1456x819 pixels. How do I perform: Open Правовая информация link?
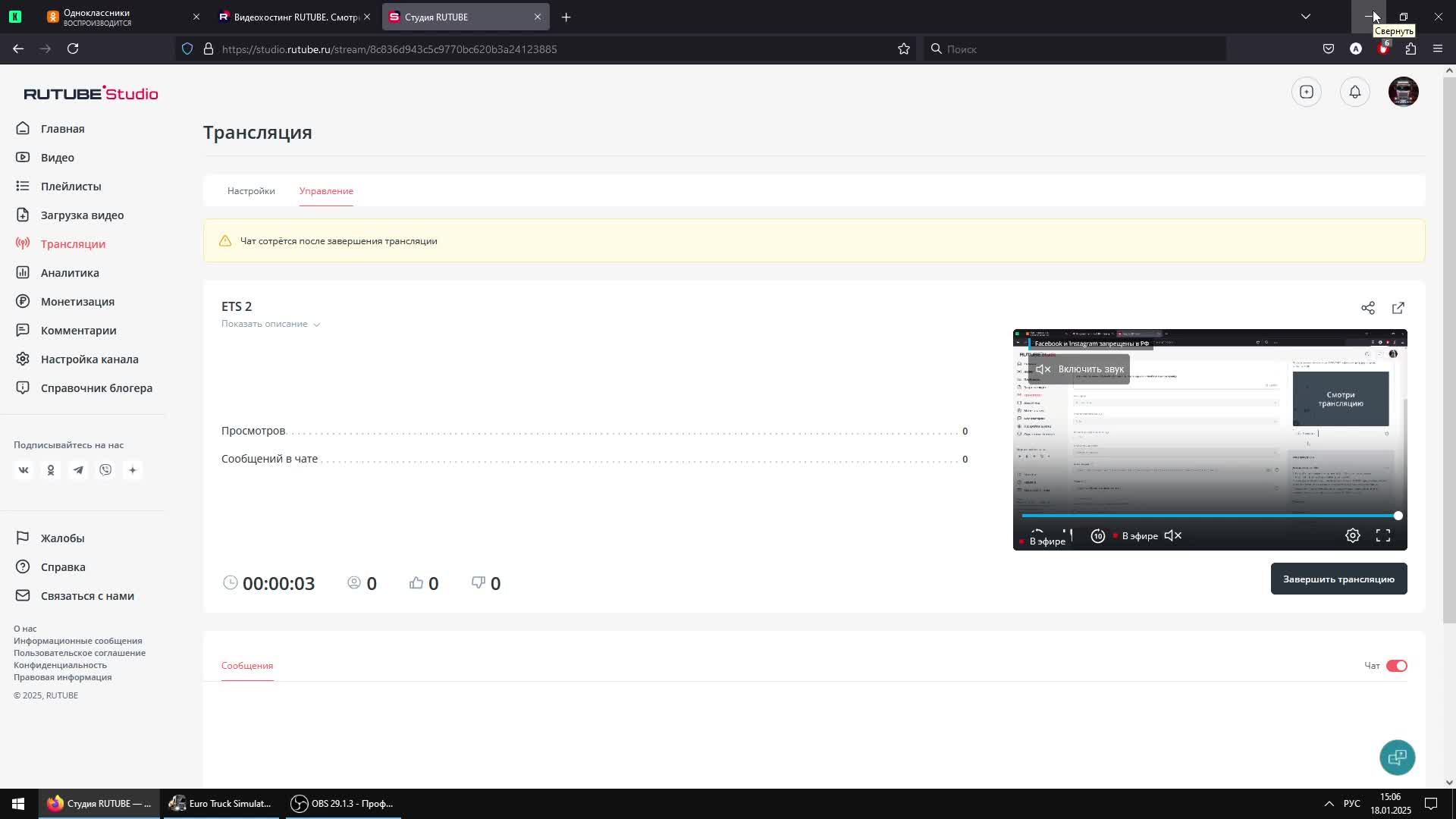[x=62, y=677]
